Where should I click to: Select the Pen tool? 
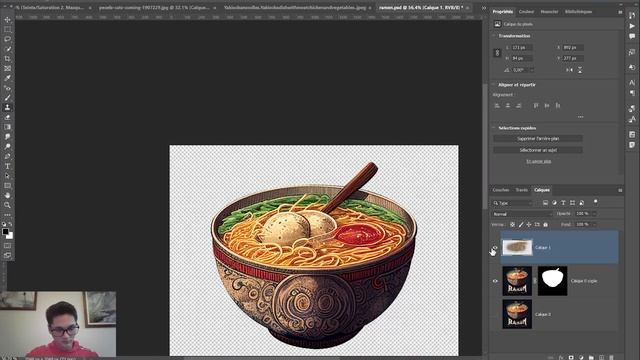click(x=7, y=156)
